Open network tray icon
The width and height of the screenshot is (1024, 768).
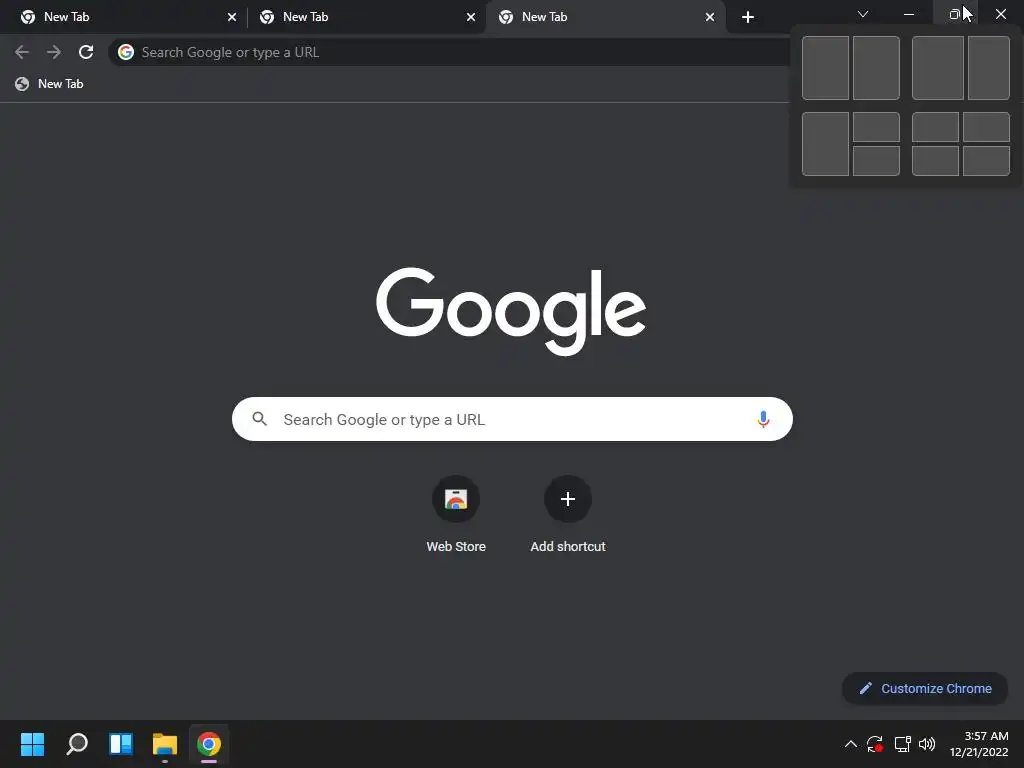tap(903, 744)
